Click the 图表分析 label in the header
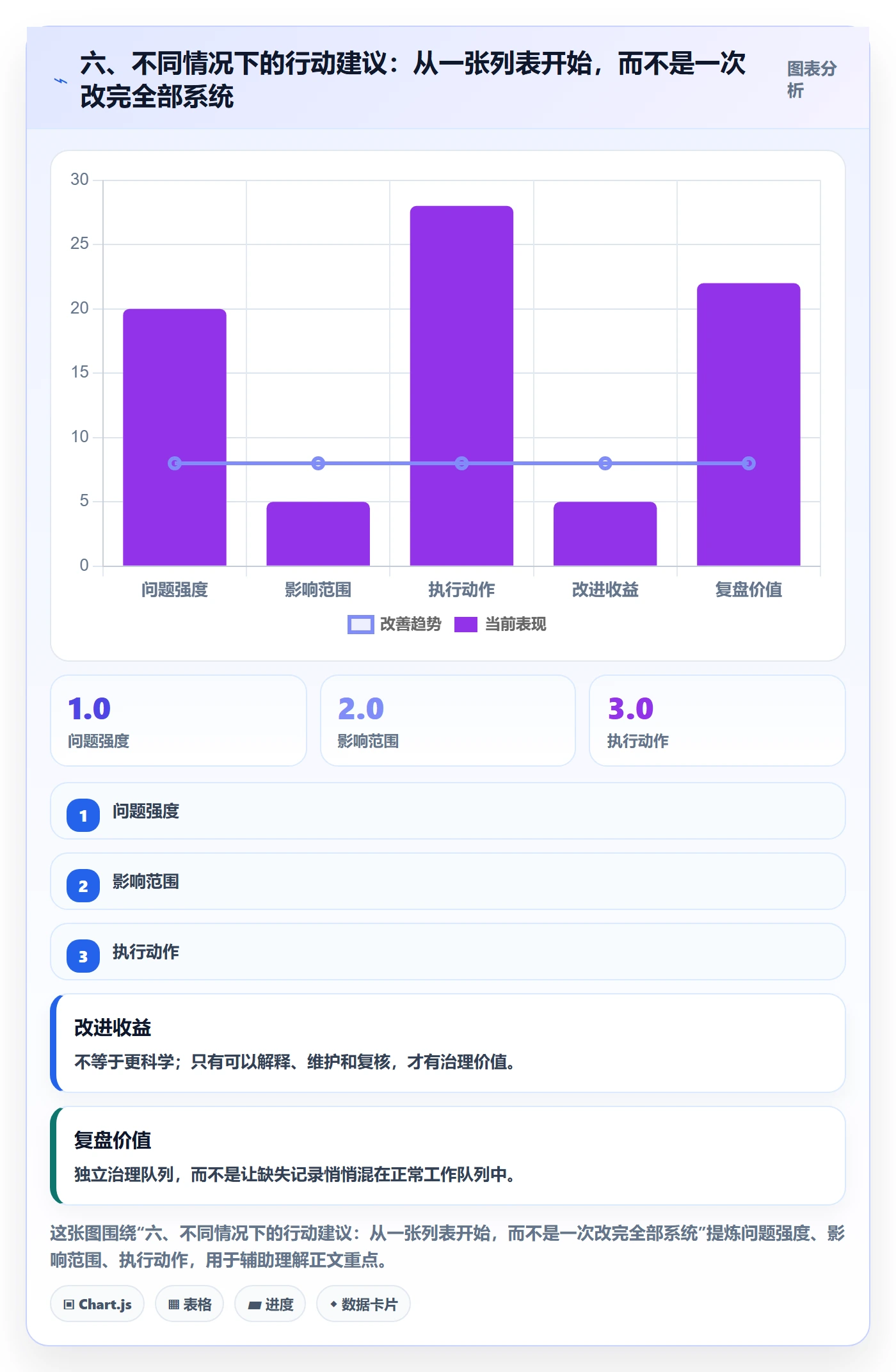This screenshot has width=896, height=1372. [x=812, y=79]
